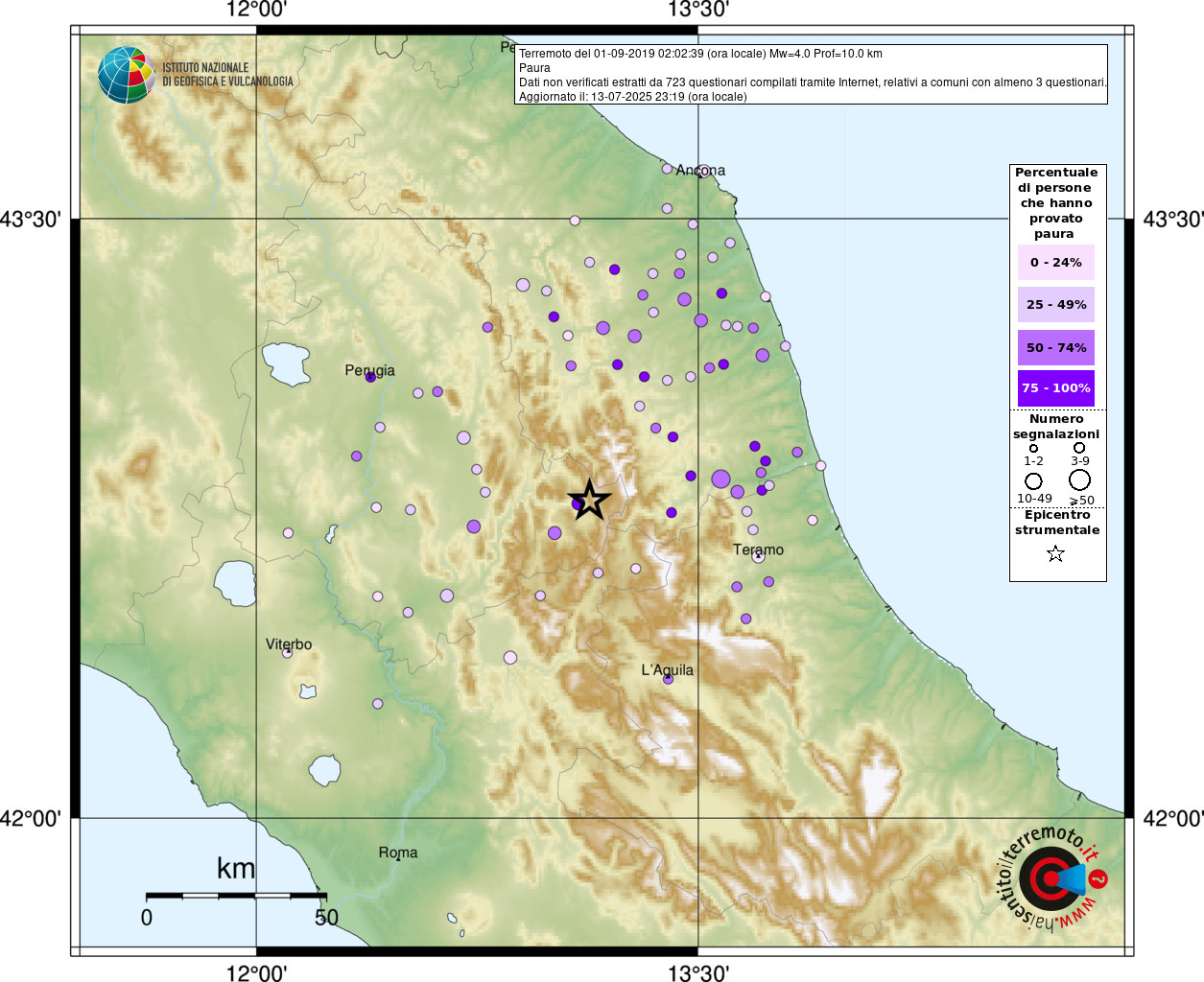Click the Perugia city marker
Viewport: 1204px width, 982px height.
pos(370,377)
